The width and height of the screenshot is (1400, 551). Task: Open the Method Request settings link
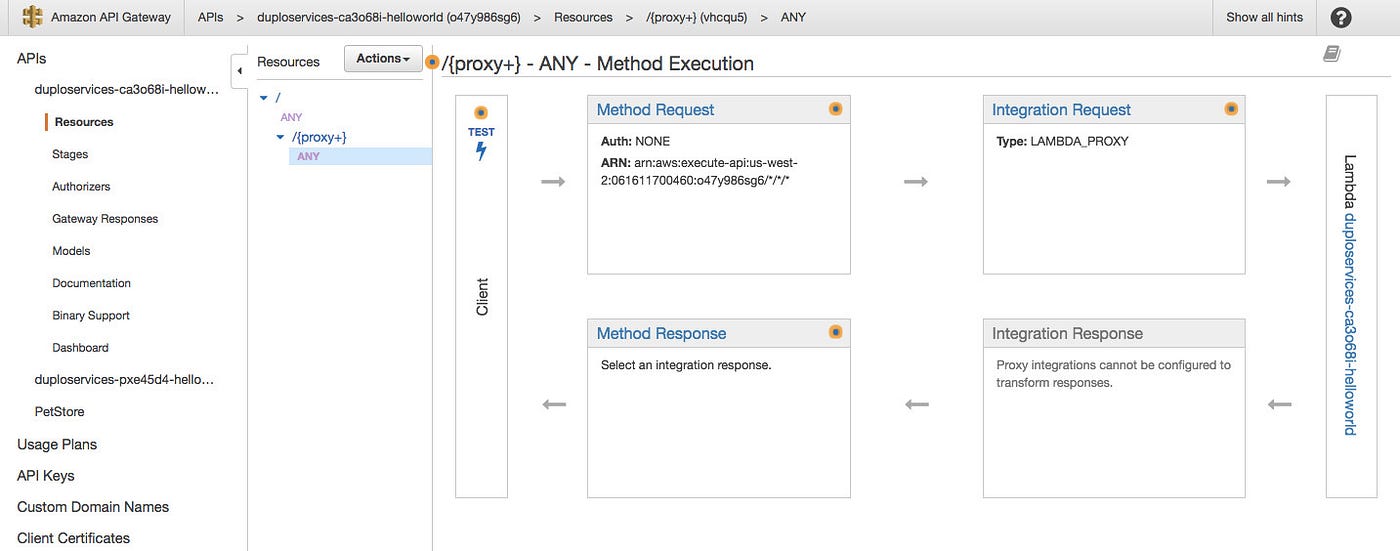tap(655, 110)
